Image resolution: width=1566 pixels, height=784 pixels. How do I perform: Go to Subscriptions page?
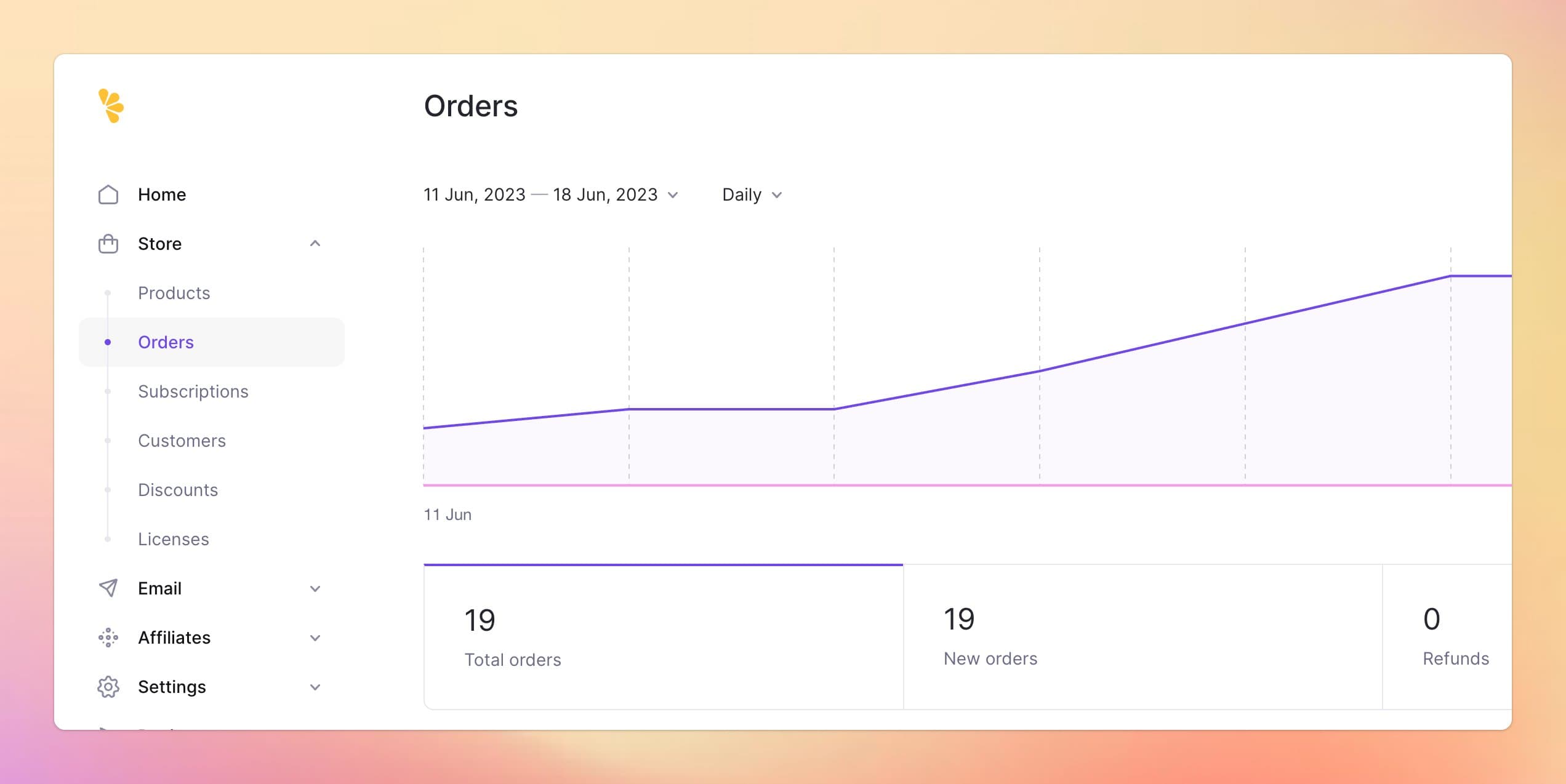pyautogui.click(x=193, y=391)
